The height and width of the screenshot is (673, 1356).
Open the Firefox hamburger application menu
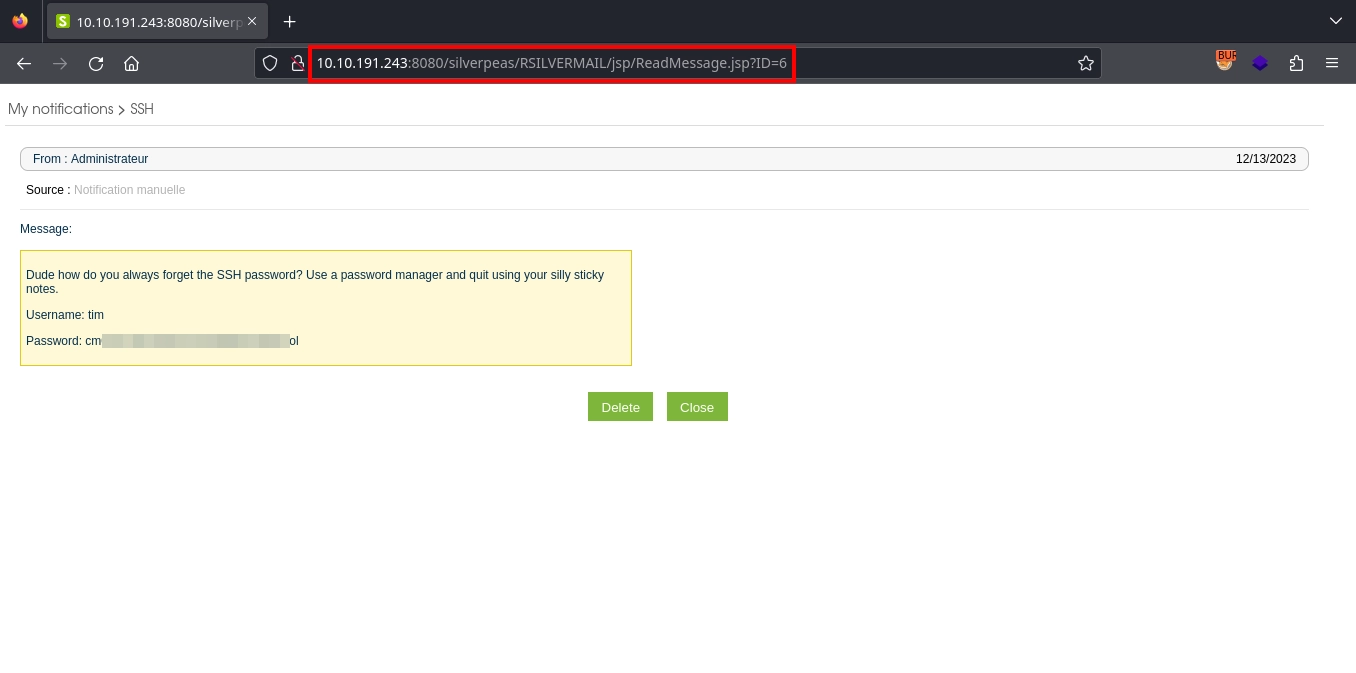1332,64
